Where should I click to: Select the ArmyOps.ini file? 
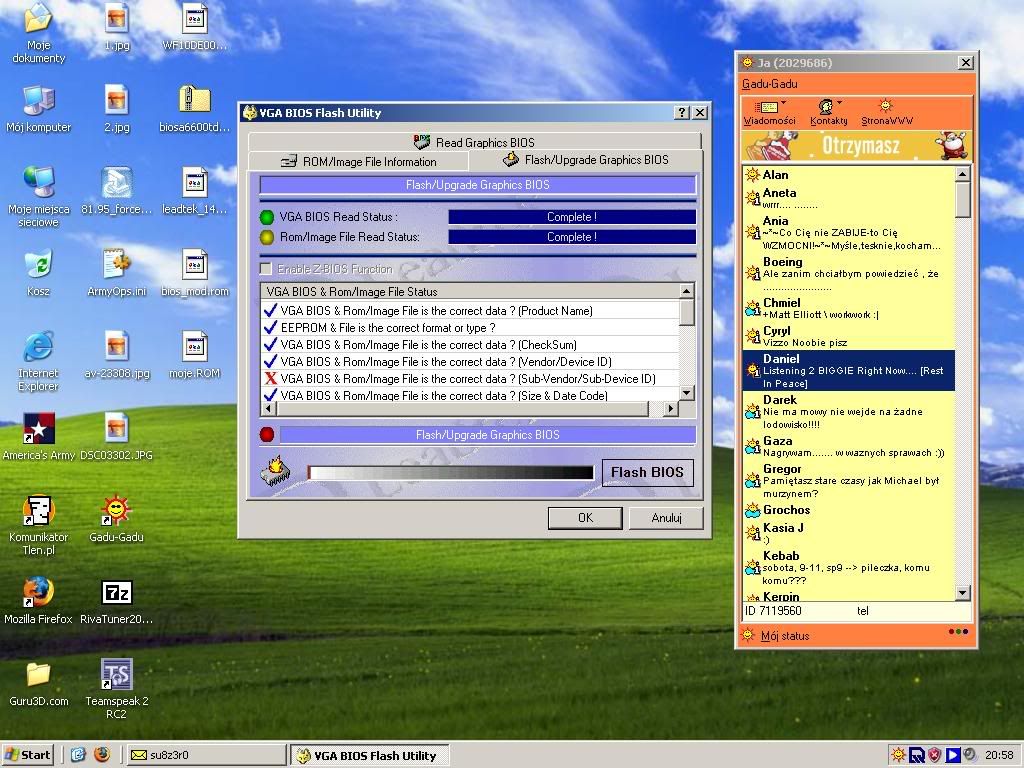tap(116, 272)
